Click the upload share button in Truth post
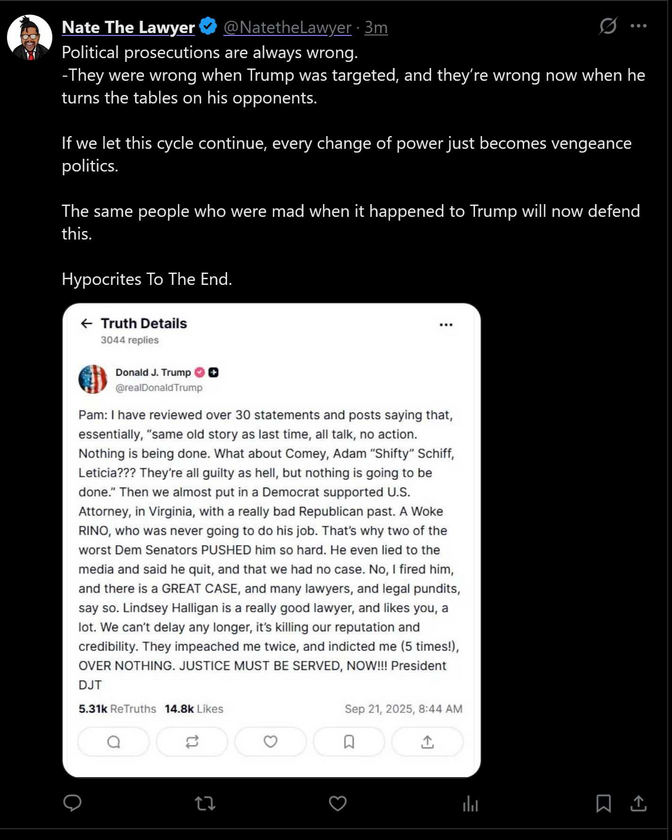Screen dimensions: 672x840 (427, 741)
